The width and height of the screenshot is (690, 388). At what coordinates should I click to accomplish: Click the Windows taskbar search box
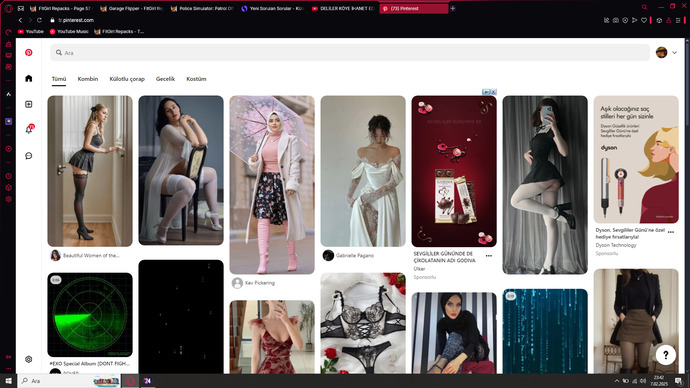point(70,381)
